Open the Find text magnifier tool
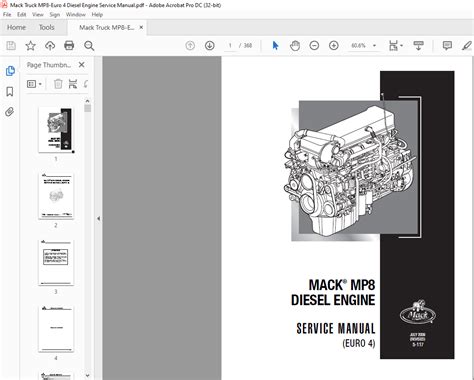This screenshot has width=474, height=380. [89, 46]
